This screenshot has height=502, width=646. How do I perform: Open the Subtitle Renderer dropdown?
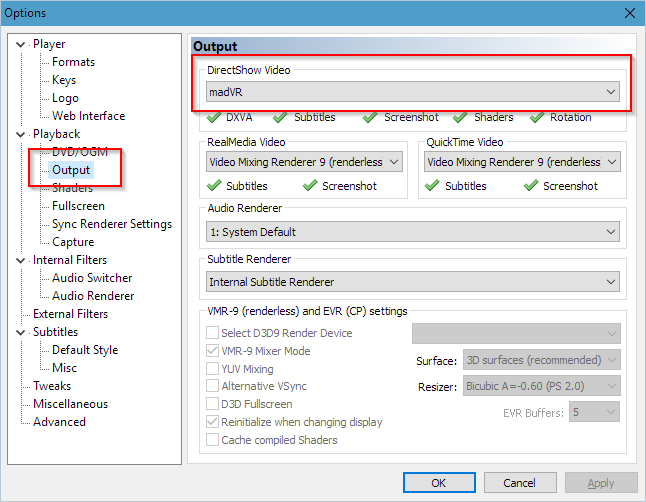(413, 282)
